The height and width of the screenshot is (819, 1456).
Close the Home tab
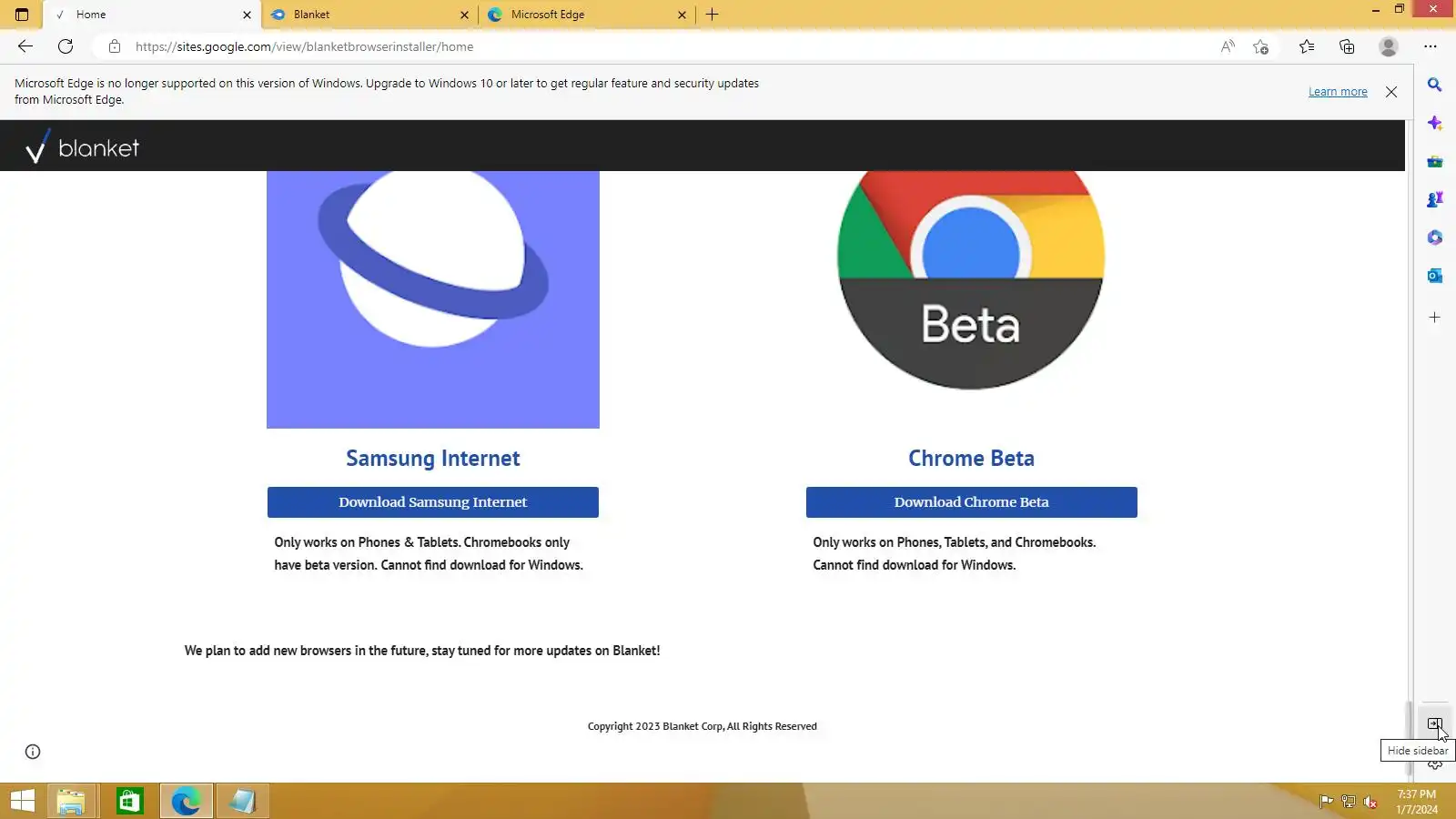coord(247,15)
